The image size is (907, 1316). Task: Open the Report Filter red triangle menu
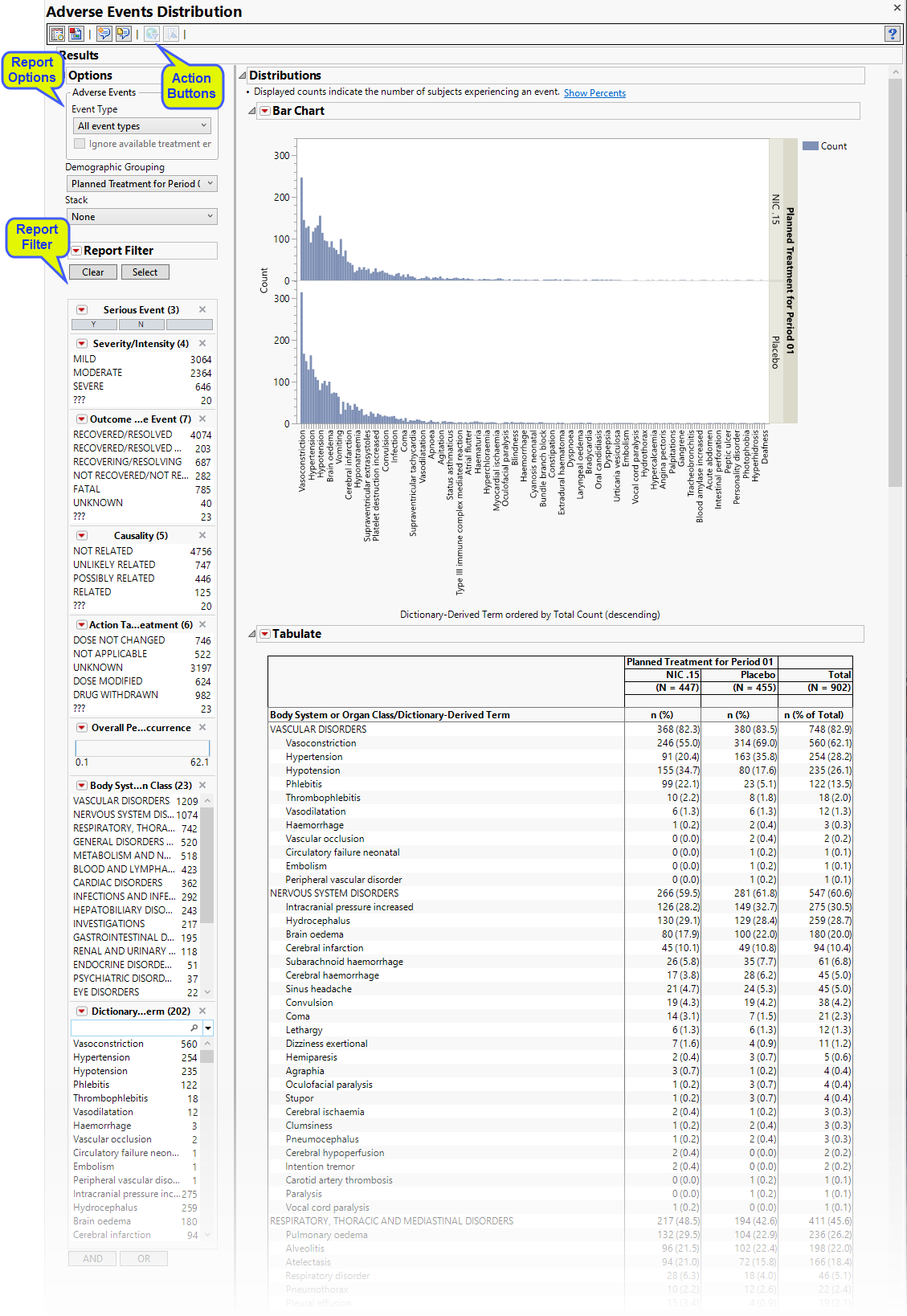point(76,251)
